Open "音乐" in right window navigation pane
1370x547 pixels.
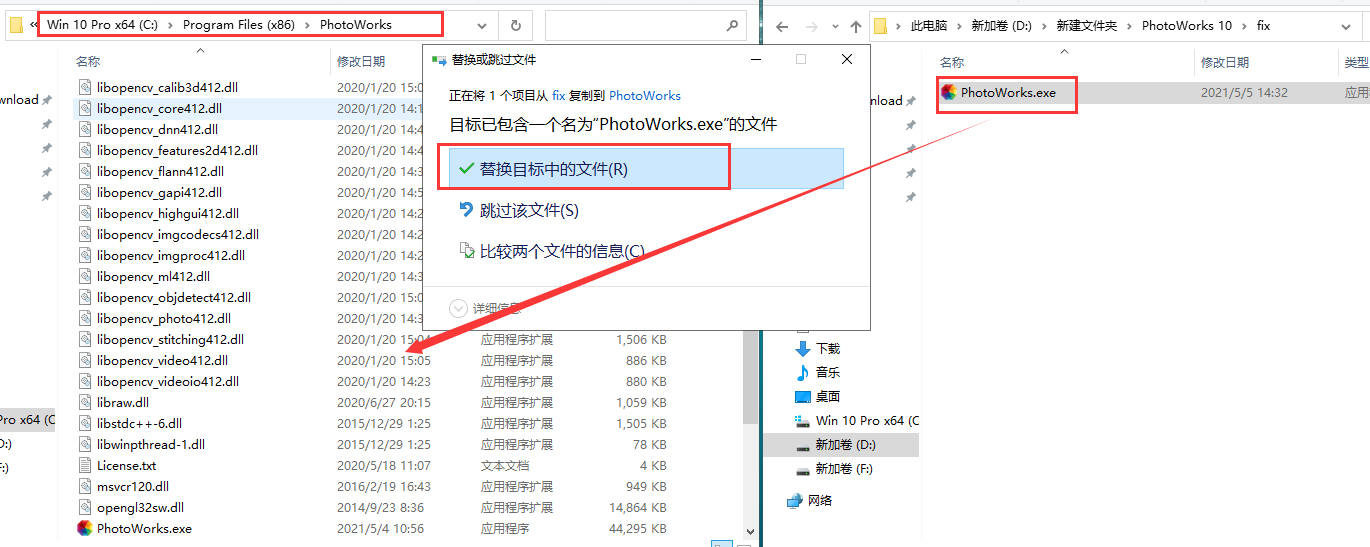(x=828, y=372)
